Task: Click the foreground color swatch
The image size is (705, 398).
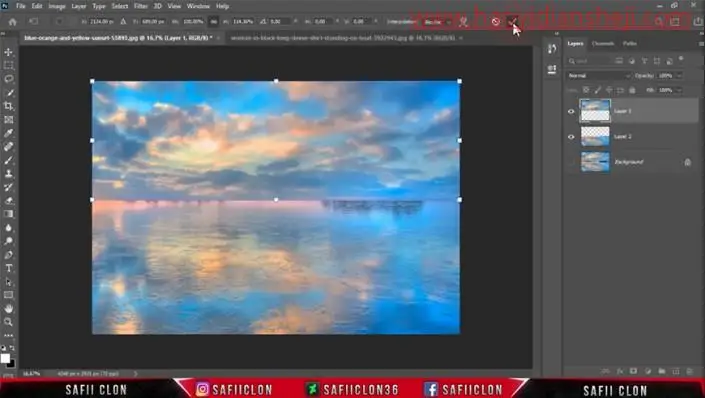Action: coord(5,358)
